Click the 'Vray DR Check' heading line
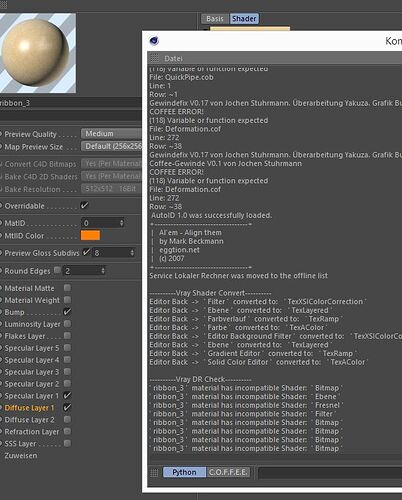 point(200,379)
